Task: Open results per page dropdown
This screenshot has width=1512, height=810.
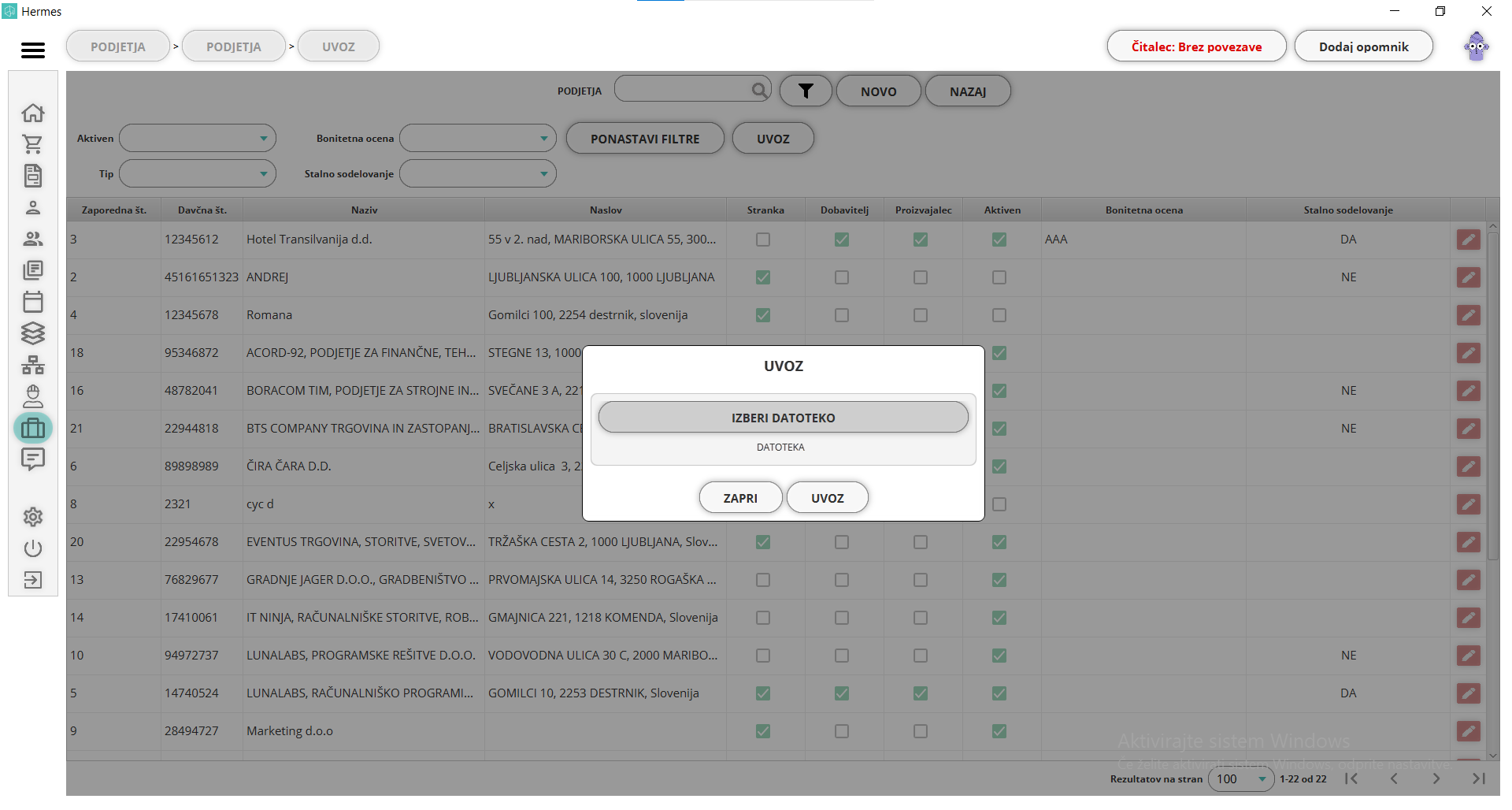Action: [x=1241, y=778]
